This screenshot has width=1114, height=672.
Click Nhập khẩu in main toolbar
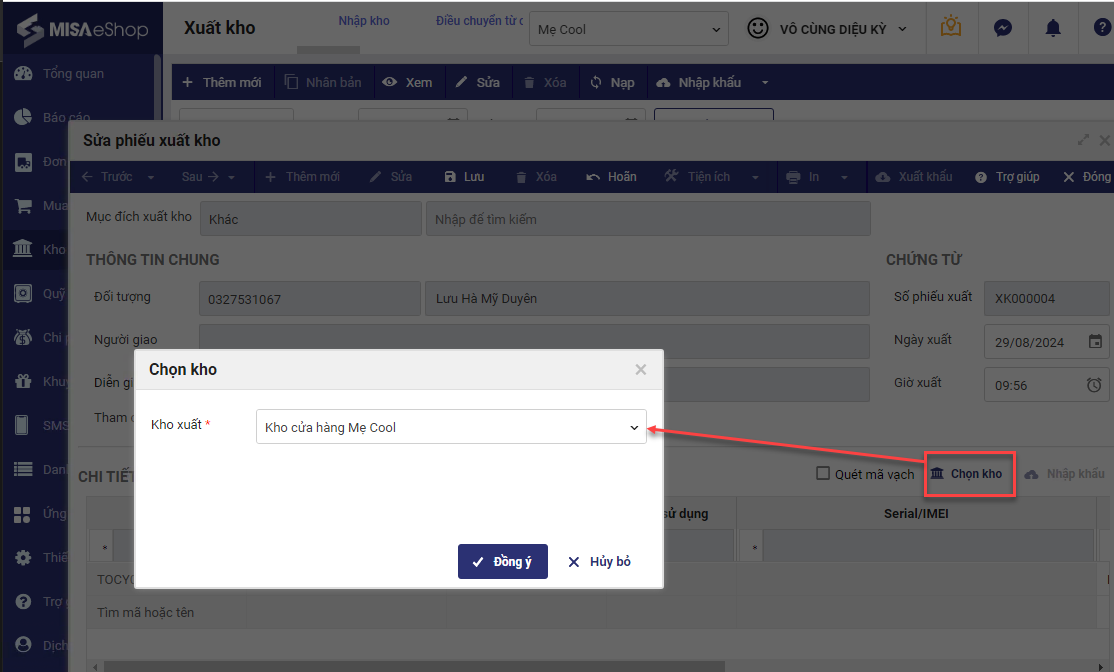(x=699, y=82)
